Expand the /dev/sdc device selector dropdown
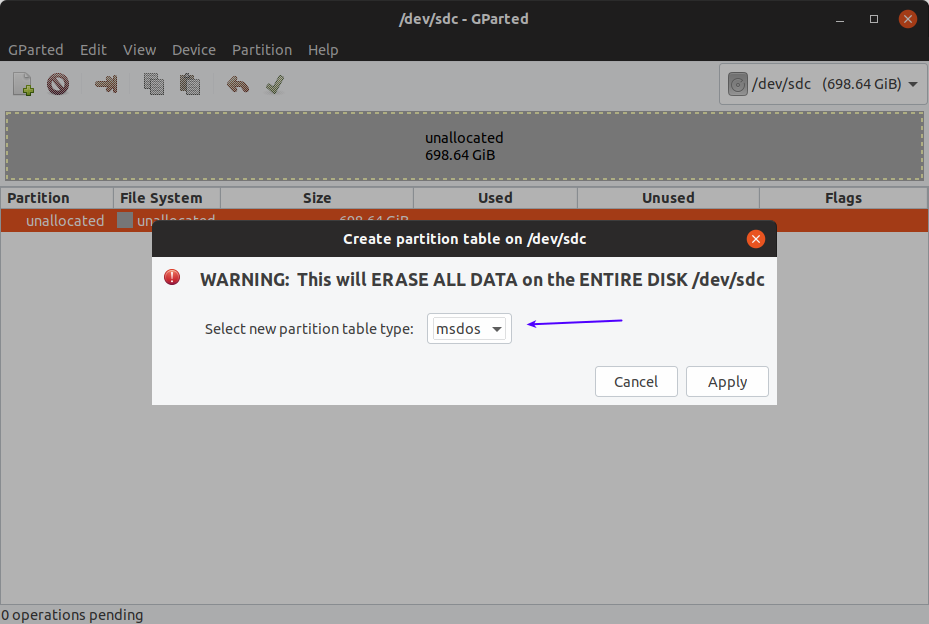The image size is (929, 624). [823, 84]
